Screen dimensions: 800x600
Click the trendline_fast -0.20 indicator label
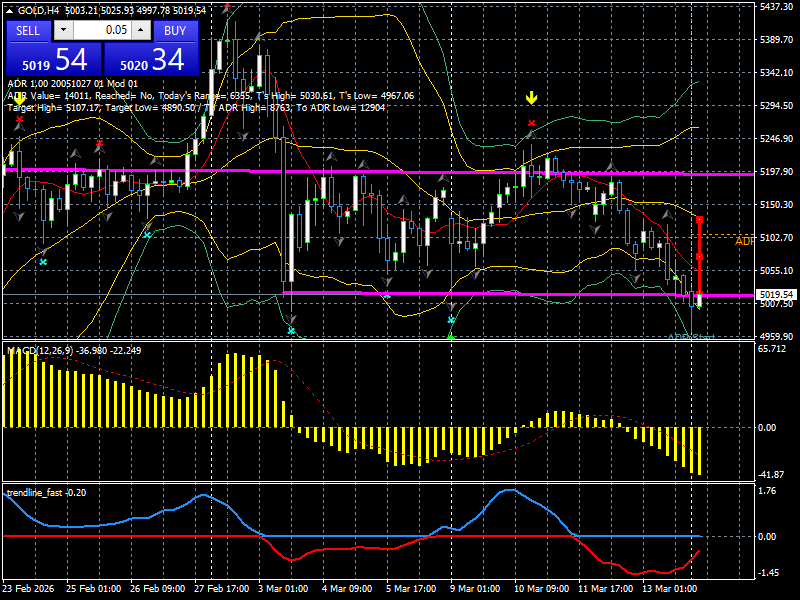[46, 493]
